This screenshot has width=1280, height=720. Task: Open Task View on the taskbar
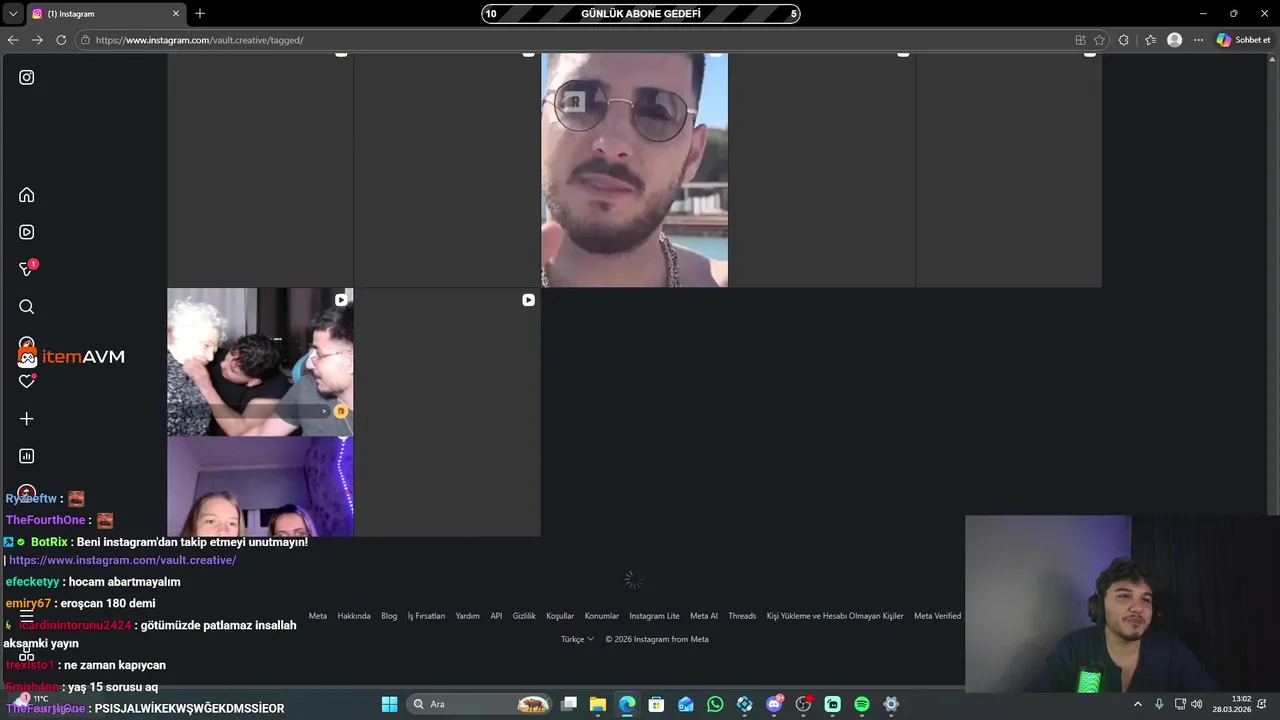(569, 704)
